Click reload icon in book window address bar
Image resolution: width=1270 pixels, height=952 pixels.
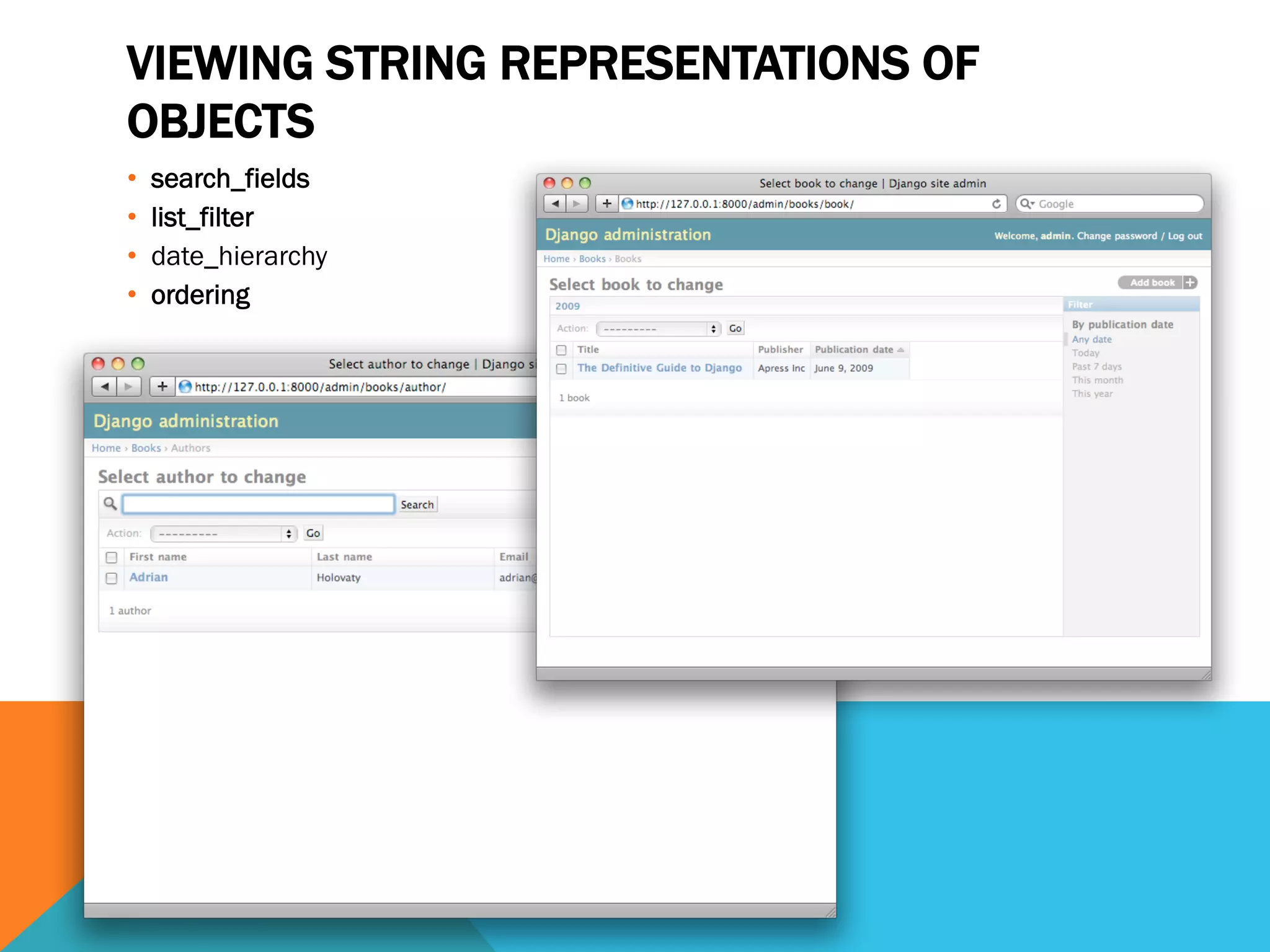tap(997, 204)
